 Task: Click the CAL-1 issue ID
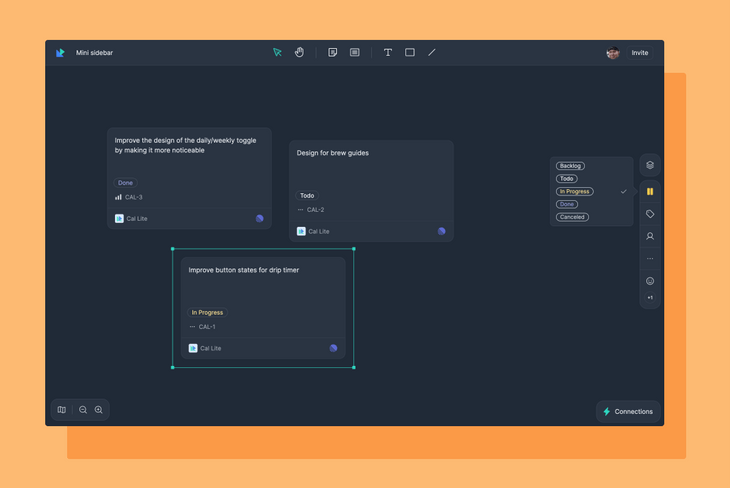tap(207, 326)
